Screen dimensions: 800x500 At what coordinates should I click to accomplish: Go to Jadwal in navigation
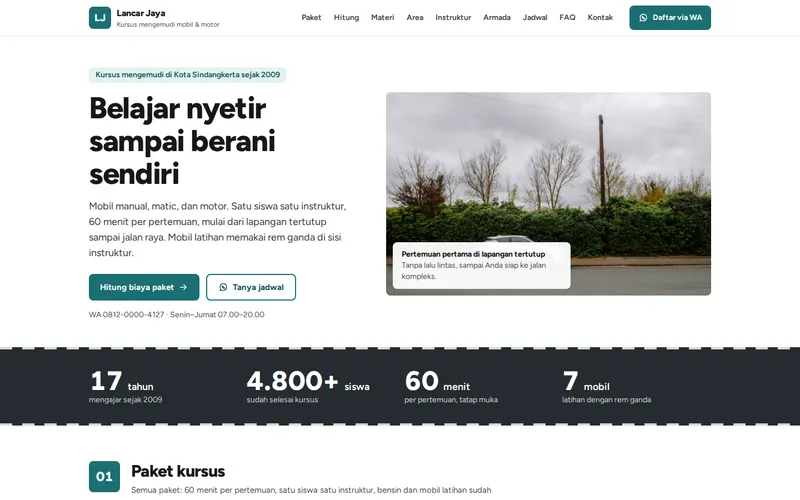535,17
